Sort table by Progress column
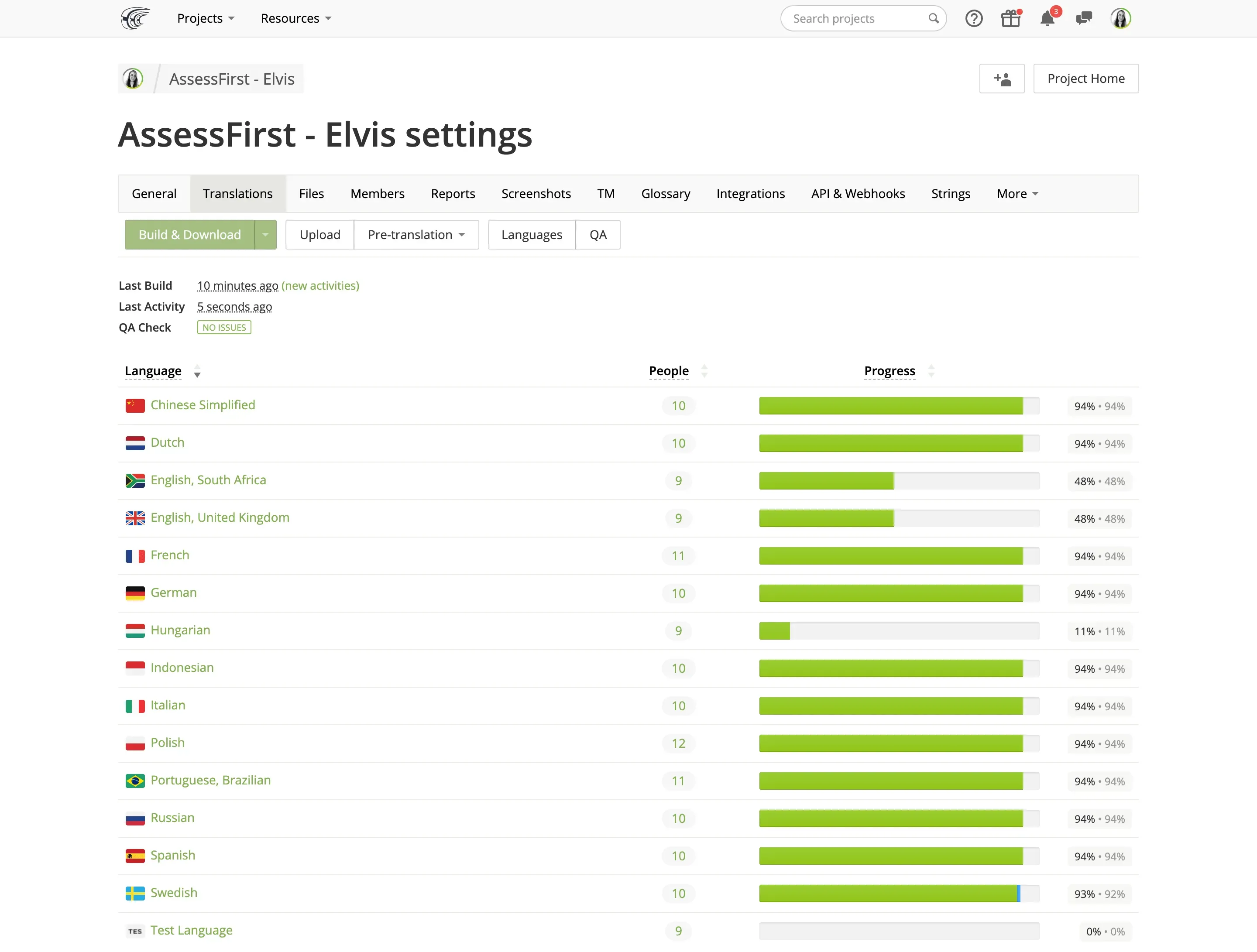Viewport: 1257px width, 952px height. (890, 371)
